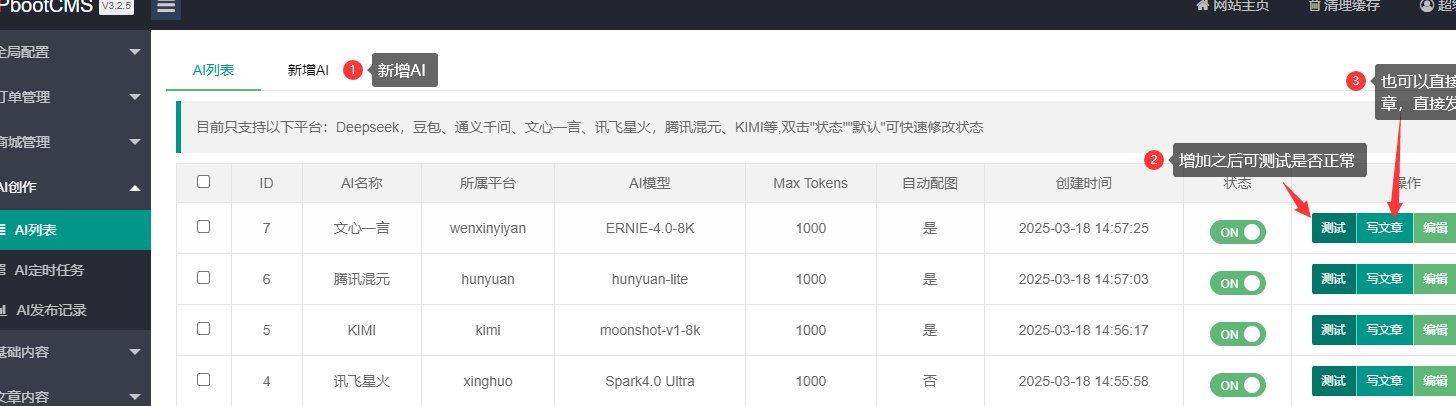Click 编辑 button for 讯飞星火 row
The height and width of the screenshot is (406, 1456).
pos(1434,380)
